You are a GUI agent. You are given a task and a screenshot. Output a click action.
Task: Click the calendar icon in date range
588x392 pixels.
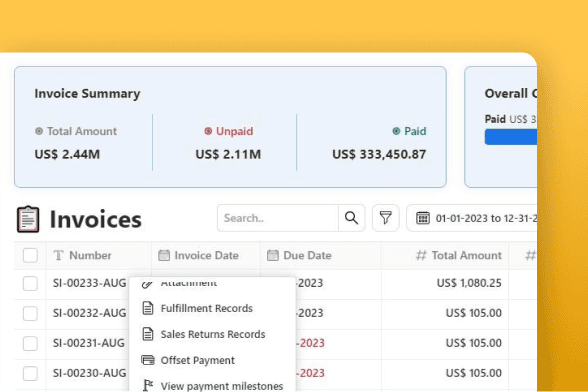pos(423,218)
